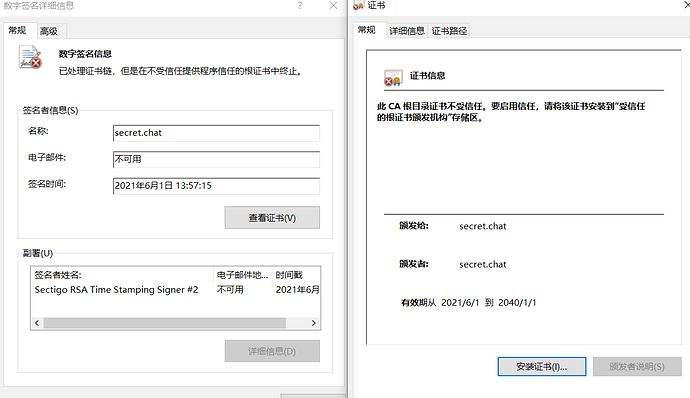Viewport: 690px width, 398px height.
Task: Select the Sectigo RSA Time Stamping Signer #2 row
Action: point(176,290)
